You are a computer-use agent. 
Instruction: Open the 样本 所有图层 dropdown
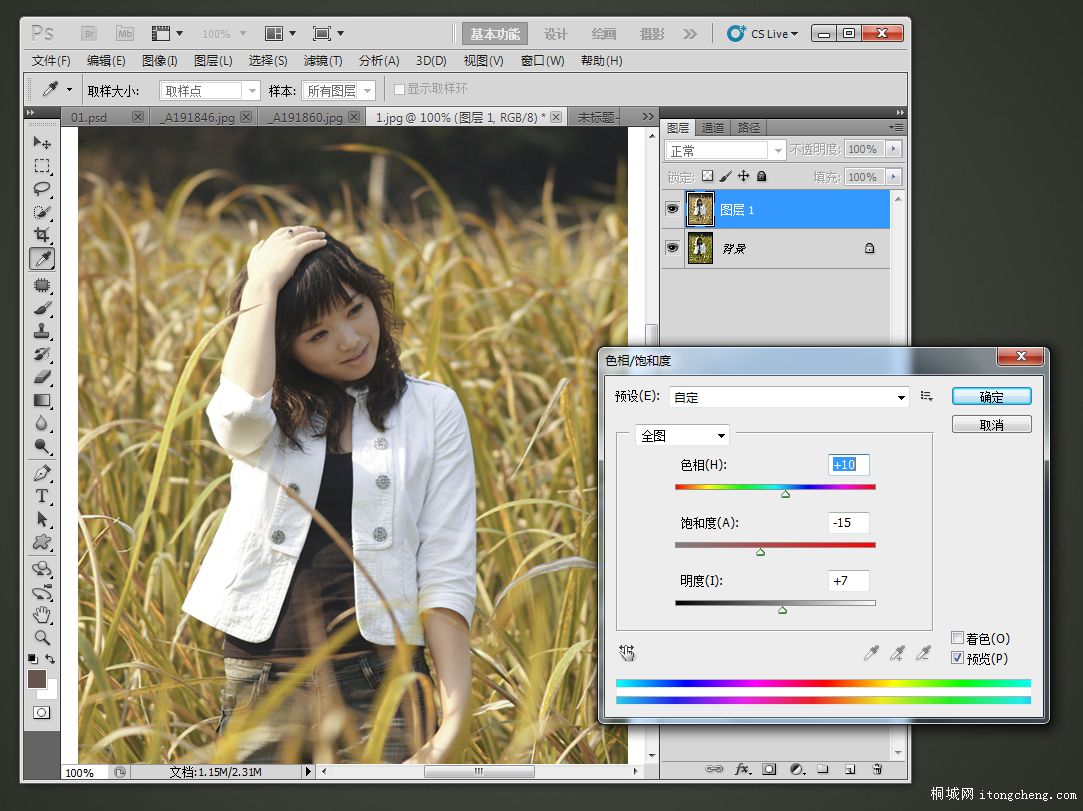pos(338,90)
